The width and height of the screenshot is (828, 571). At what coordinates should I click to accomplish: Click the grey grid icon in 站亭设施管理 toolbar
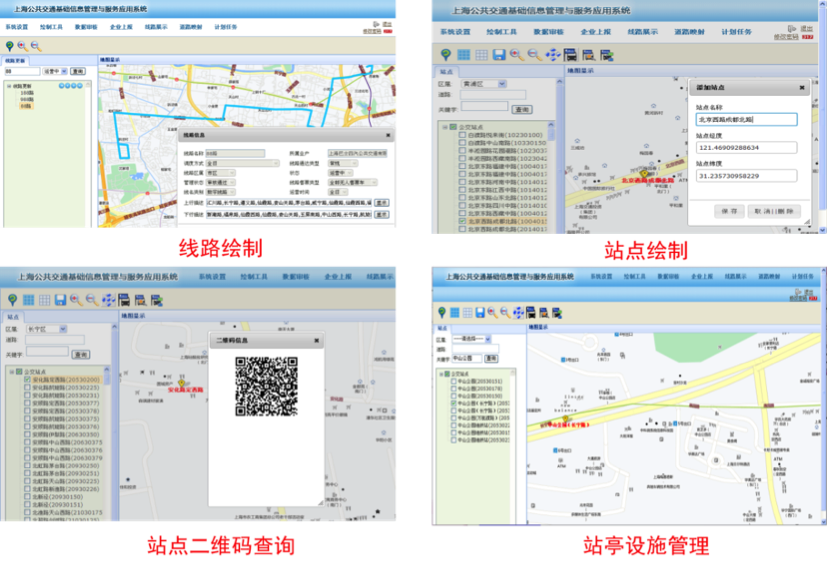[x=467, y=313]
